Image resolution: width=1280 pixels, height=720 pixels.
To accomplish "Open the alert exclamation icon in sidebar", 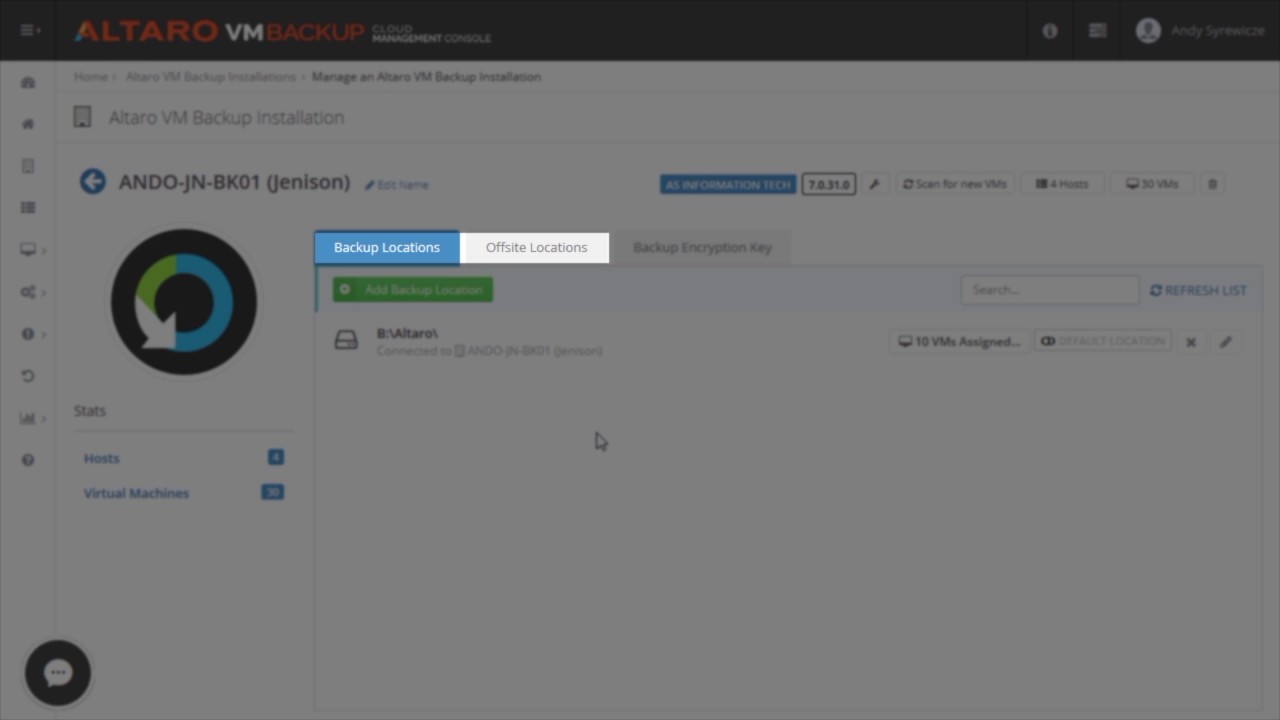I will (28, 334).
